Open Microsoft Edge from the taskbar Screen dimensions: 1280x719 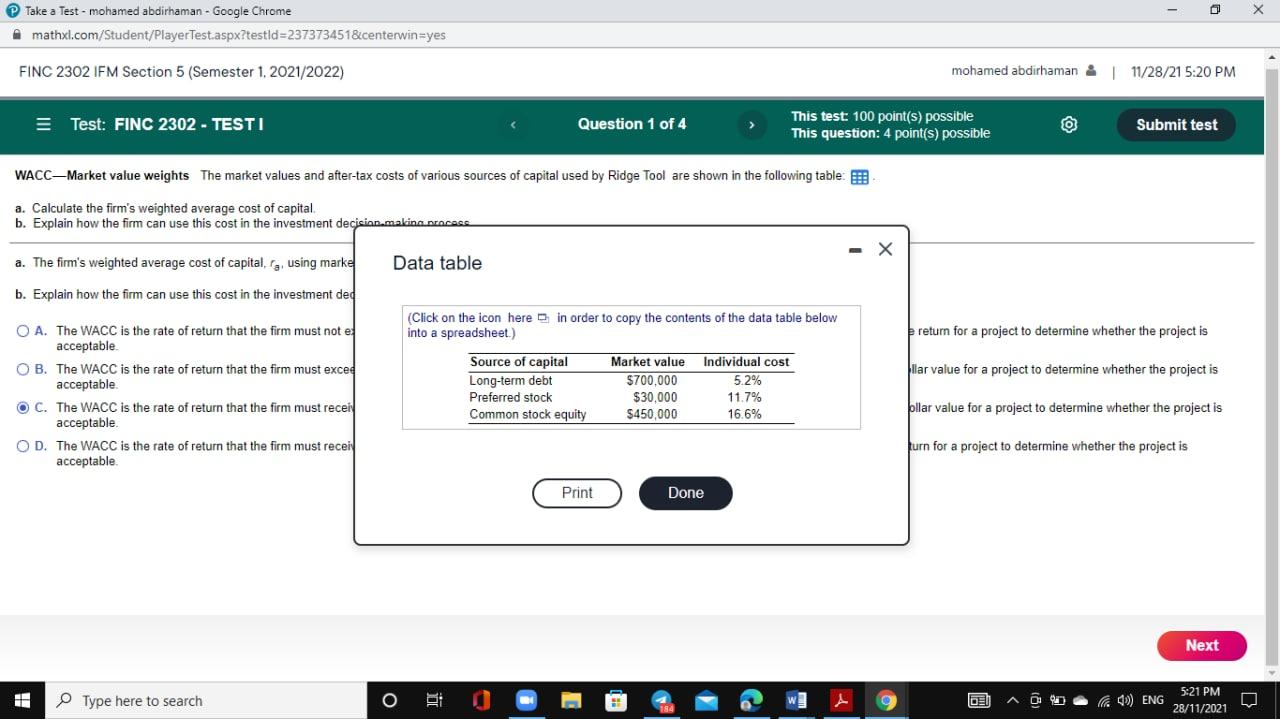(x=751, y=701)
